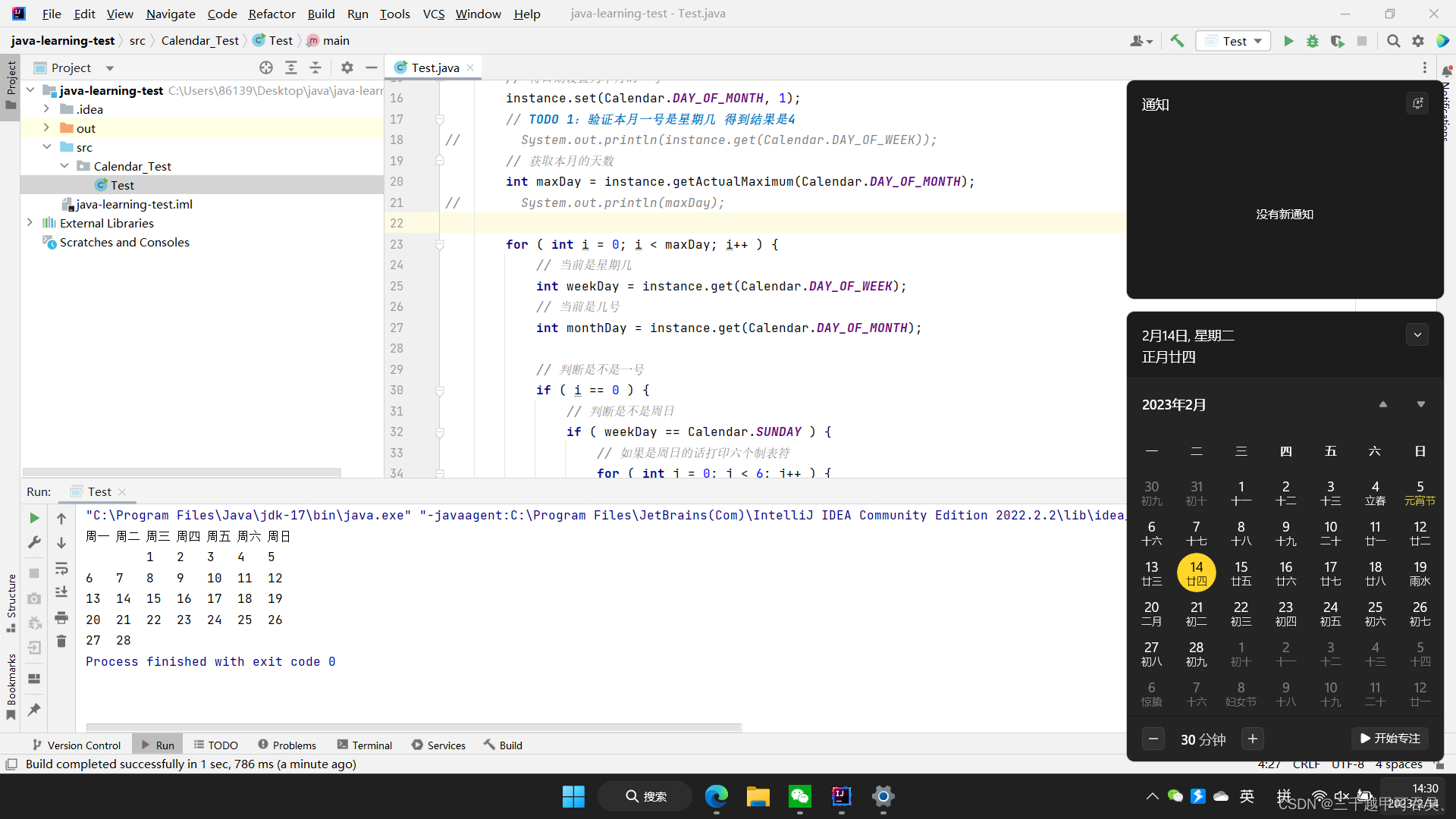This screenshot has height=819, width=1456.
Task: Open Search Everywhere magnifier icon
Action: click(1393, 41)
